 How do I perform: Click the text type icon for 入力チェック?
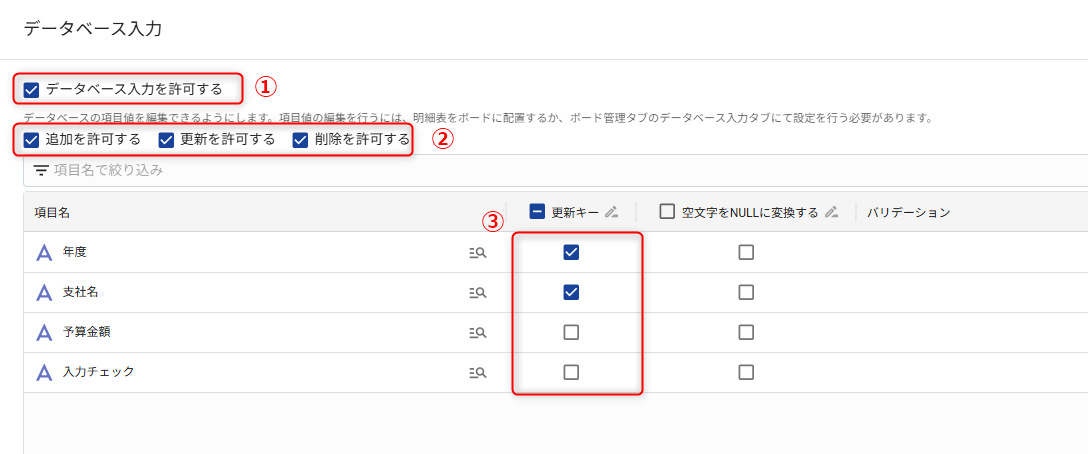(x=44, y=373)
